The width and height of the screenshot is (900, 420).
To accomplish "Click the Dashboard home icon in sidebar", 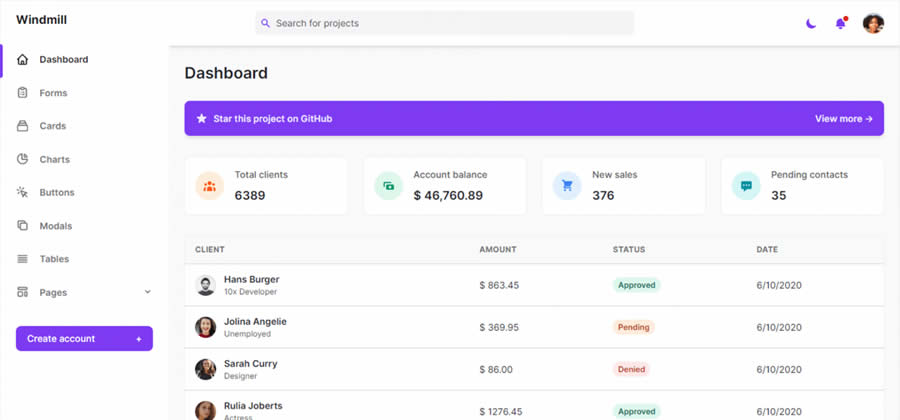I will point(22,60).
